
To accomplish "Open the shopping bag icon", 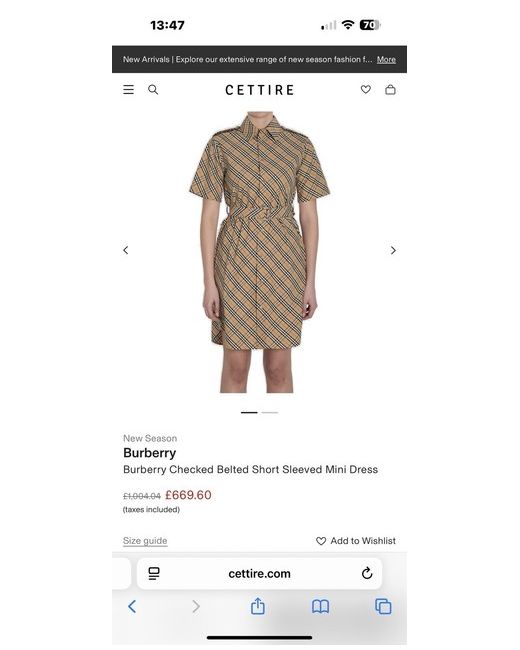I will 390,90.
